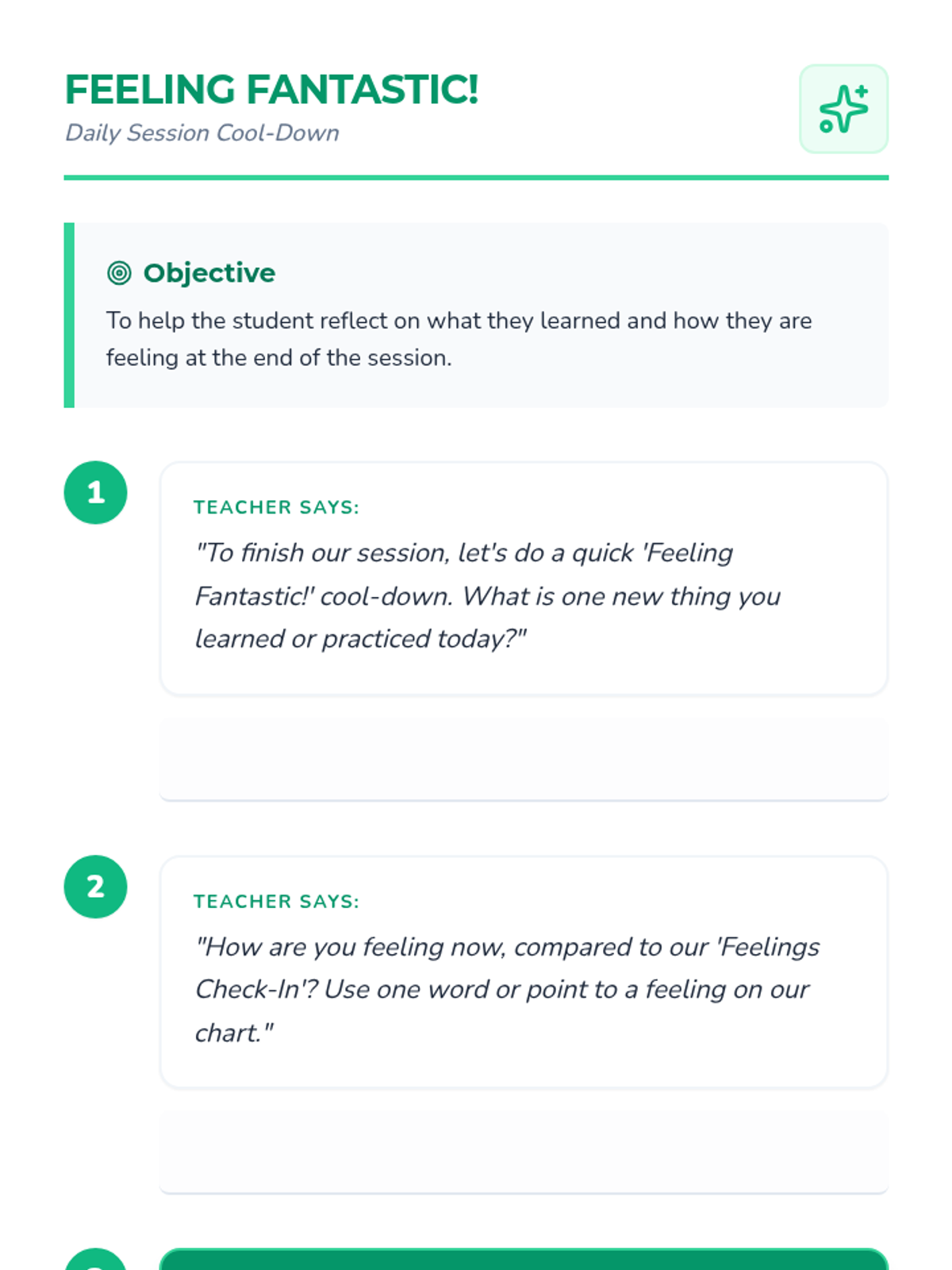Click the answer field under step 2

524,1153
